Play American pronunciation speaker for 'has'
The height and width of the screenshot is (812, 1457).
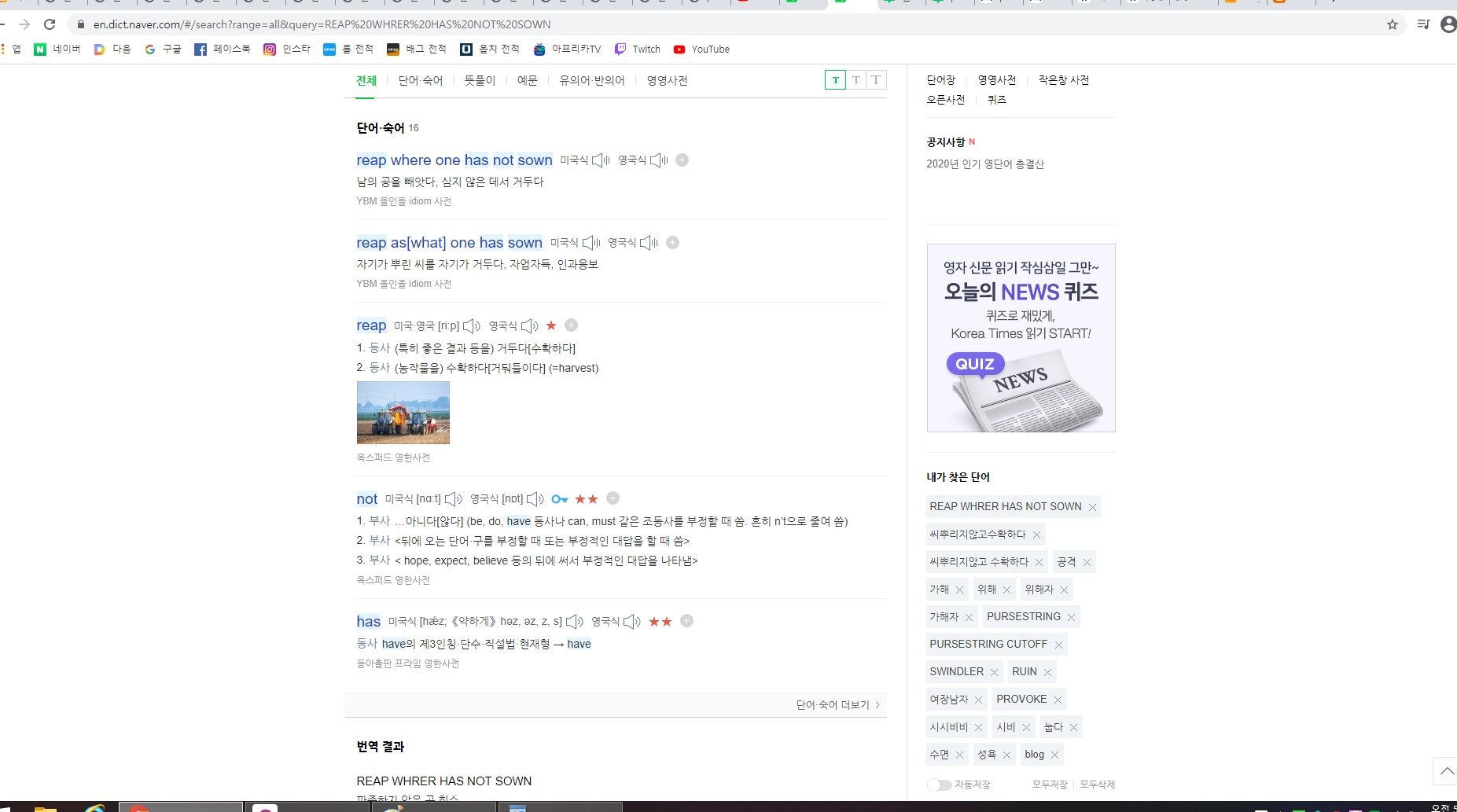[575, 622]
